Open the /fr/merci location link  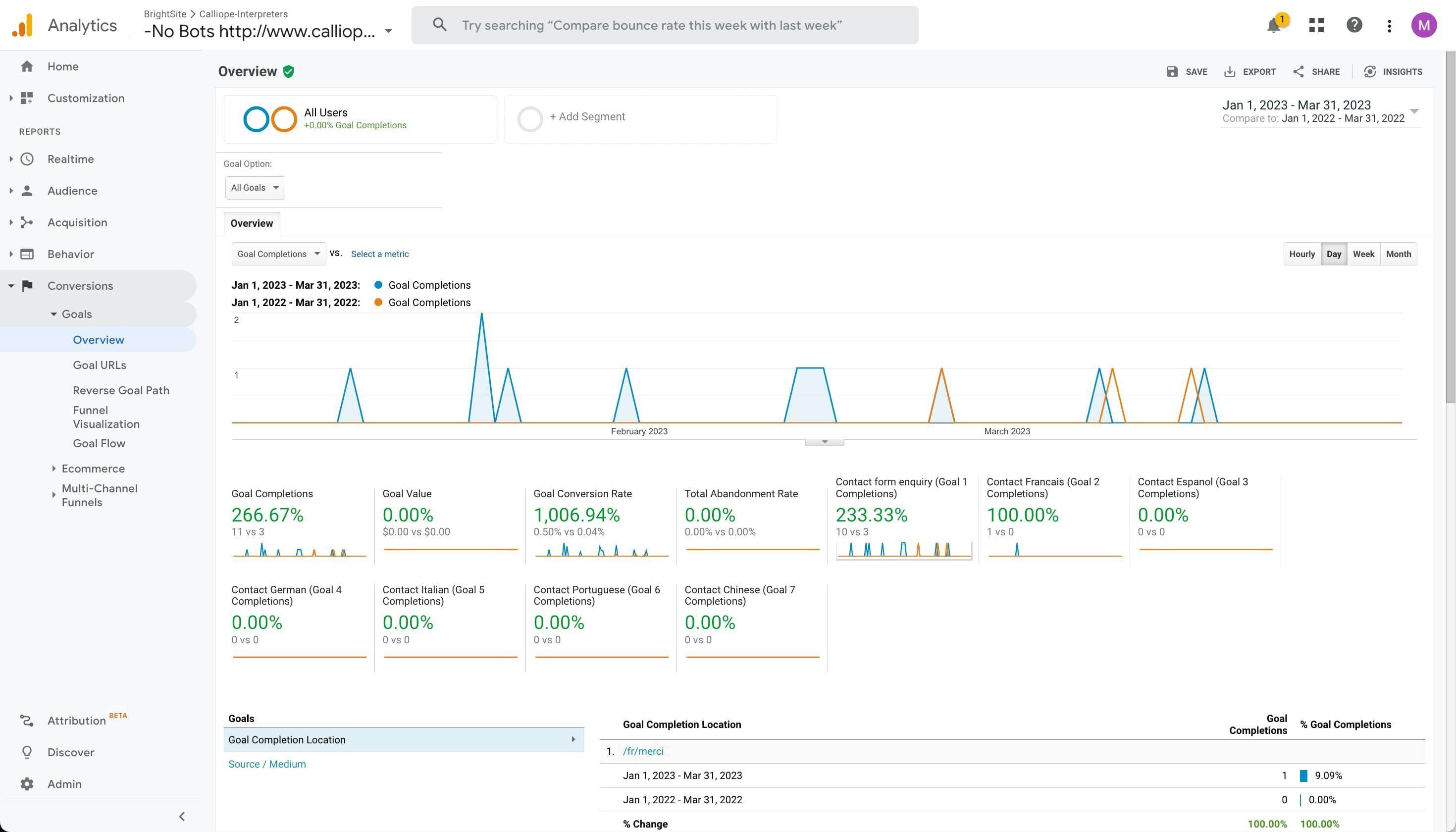[x=643, y=751]
